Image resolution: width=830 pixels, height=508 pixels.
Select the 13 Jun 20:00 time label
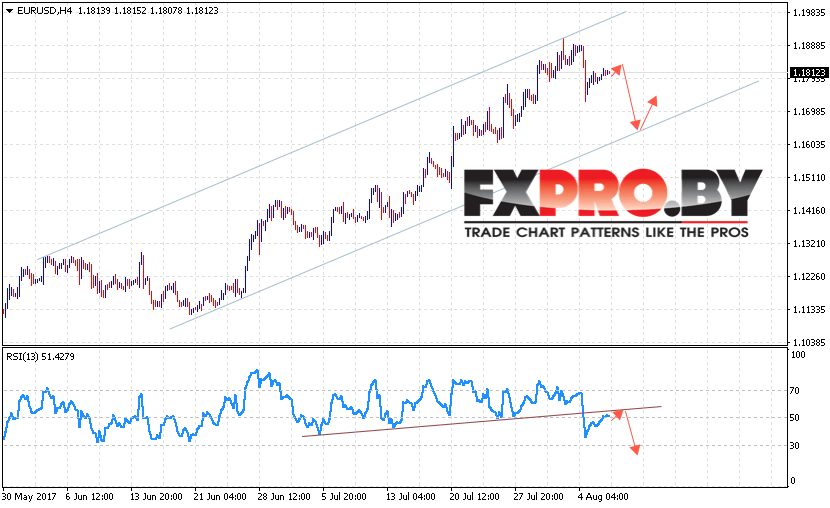point(156,497)
